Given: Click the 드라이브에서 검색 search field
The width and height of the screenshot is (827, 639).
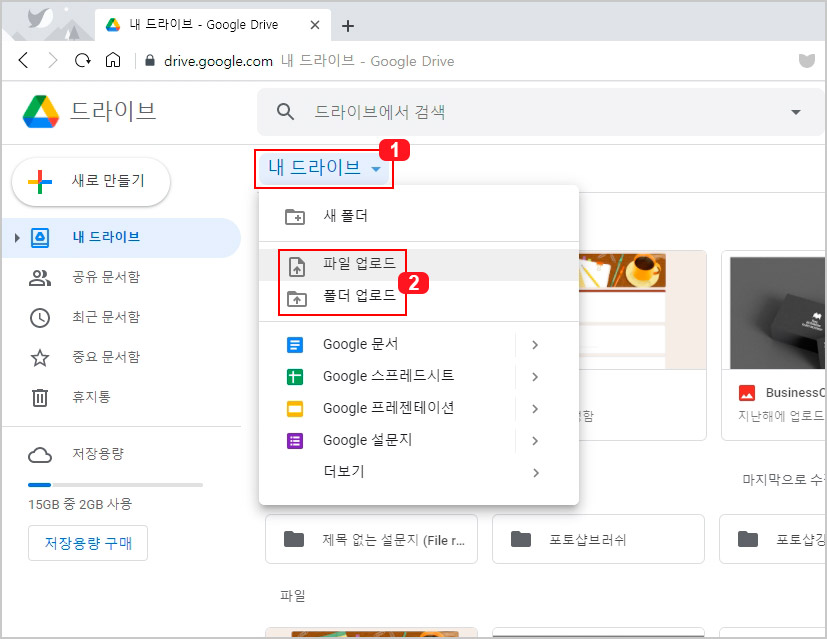Looking at the screenshot, I should [x=540, y=112].
